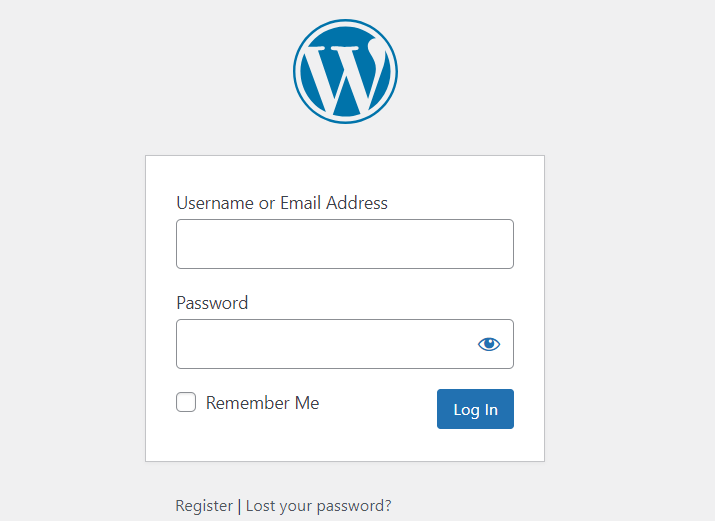Toggle password visibility in the Password field

488,344
